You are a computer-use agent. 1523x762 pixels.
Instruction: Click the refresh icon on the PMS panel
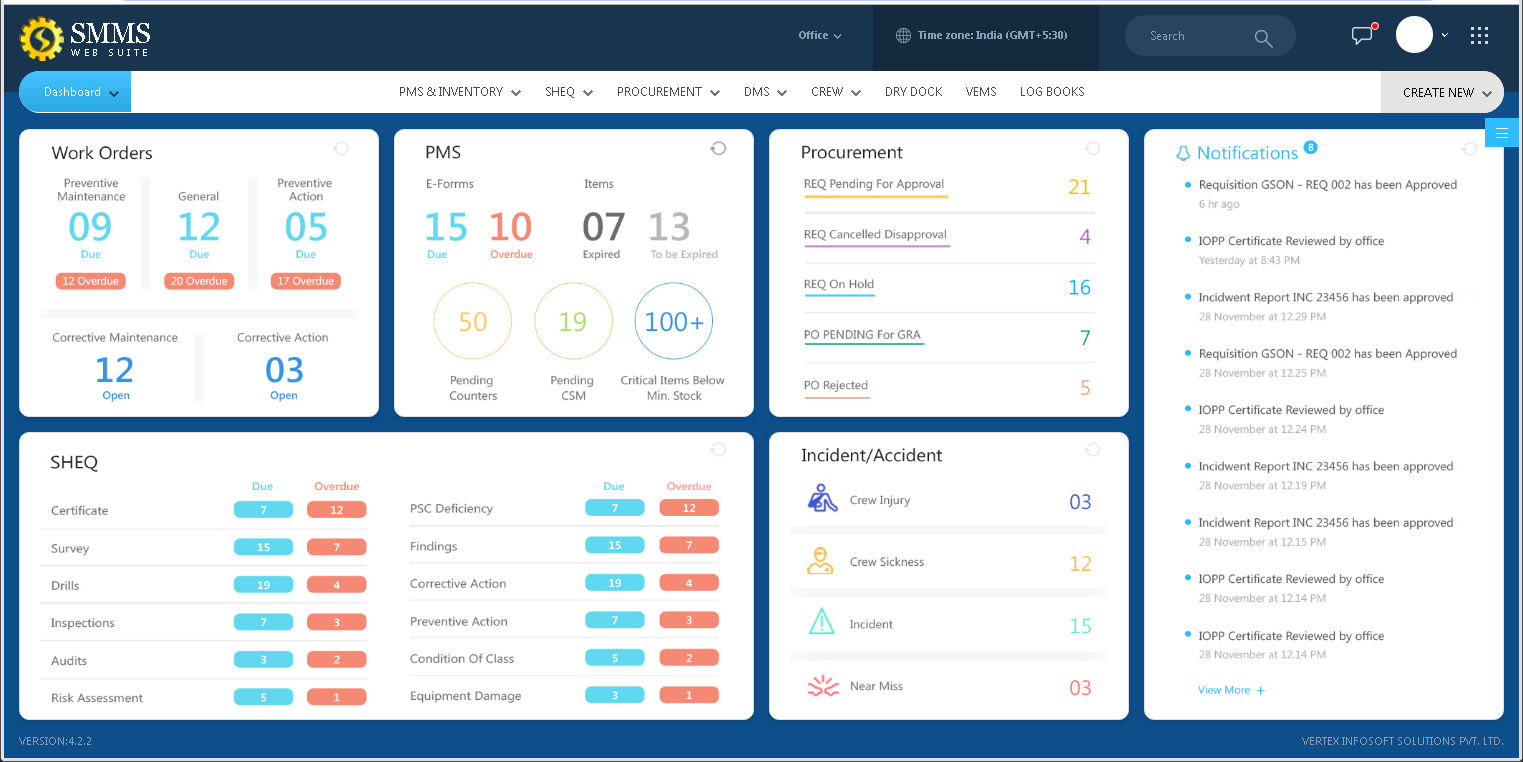[718, 147]
